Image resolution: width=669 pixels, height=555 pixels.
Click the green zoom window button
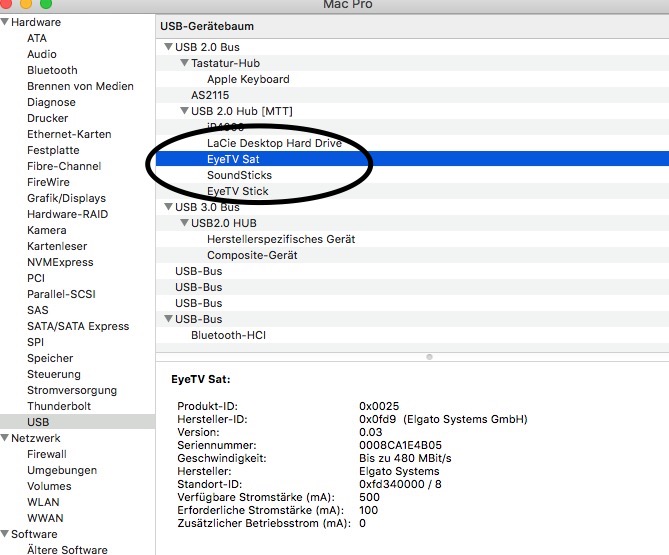(46, 3)
